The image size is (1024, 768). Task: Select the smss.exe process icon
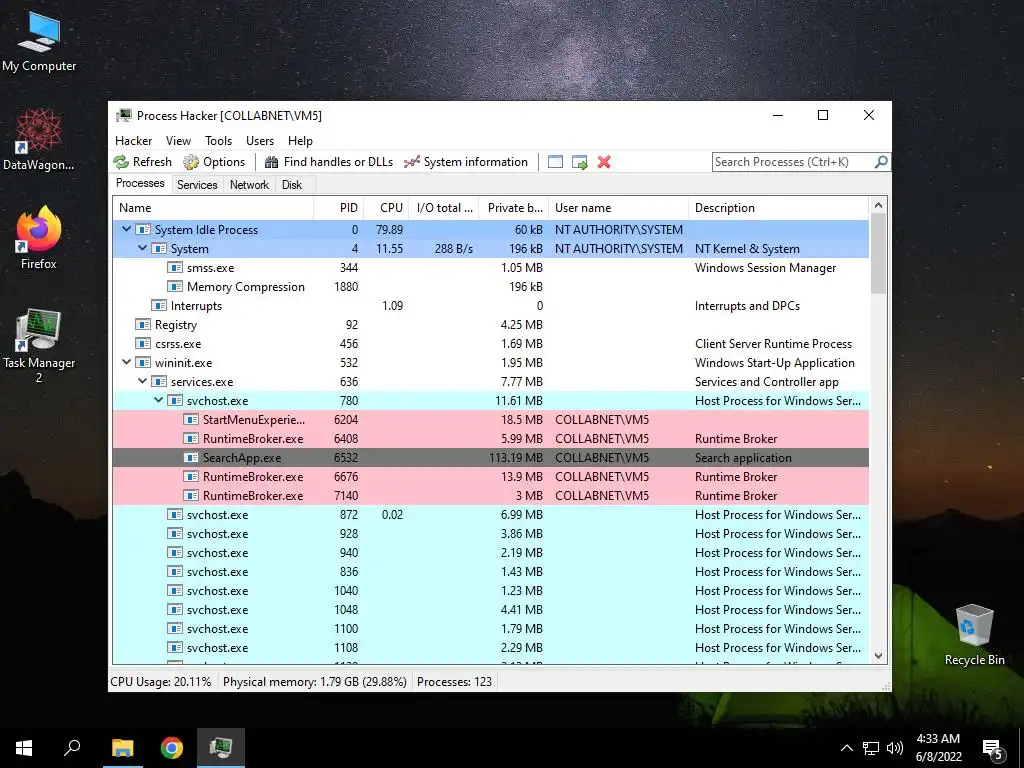174,267
